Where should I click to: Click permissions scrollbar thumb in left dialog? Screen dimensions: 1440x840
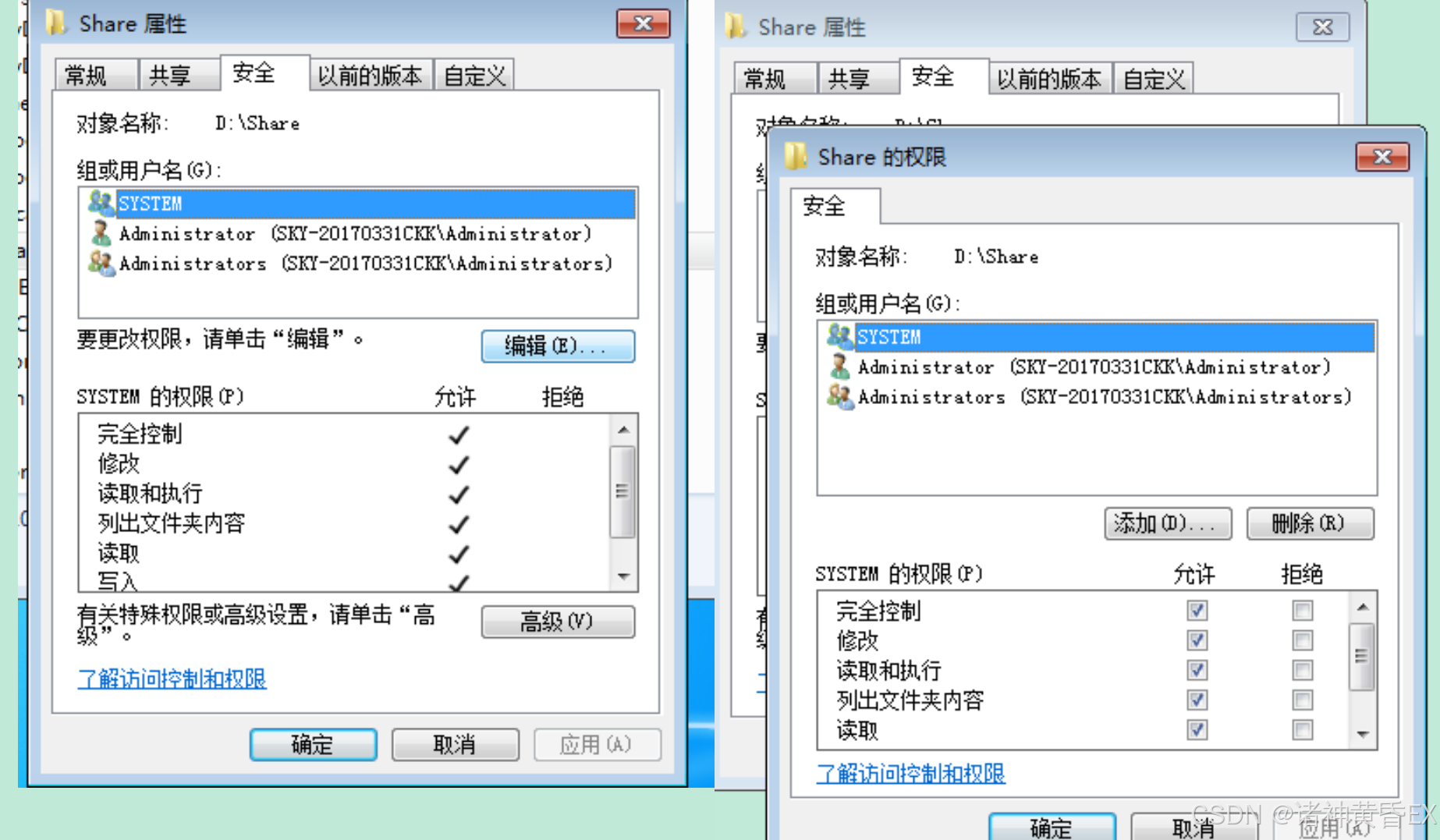coord(622,491)
